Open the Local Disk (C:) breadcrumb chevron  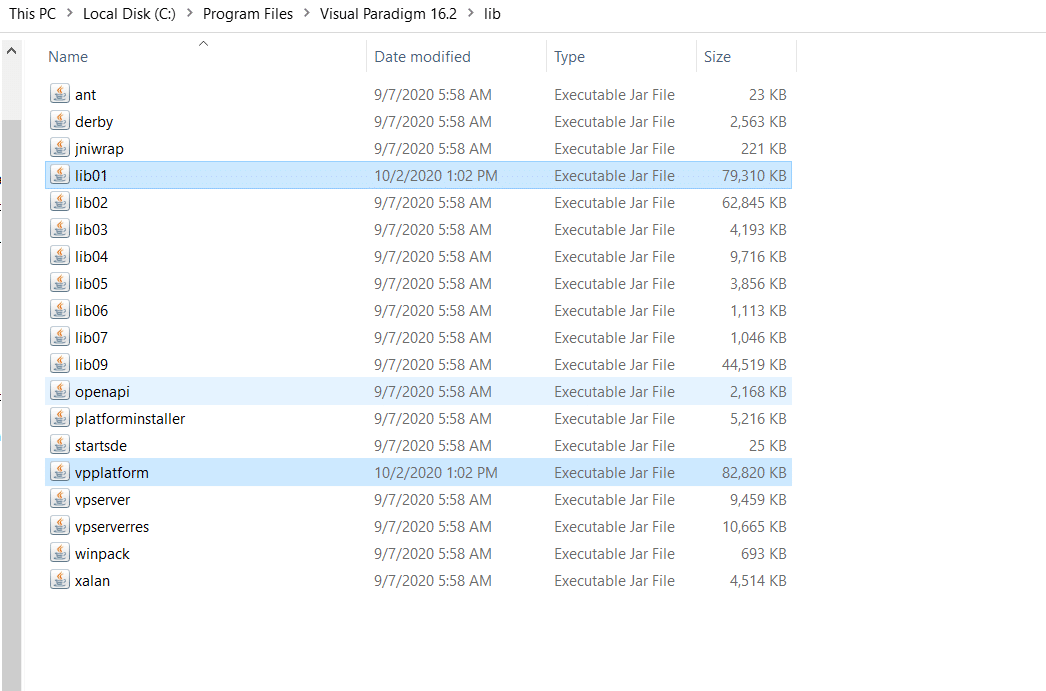189,13
